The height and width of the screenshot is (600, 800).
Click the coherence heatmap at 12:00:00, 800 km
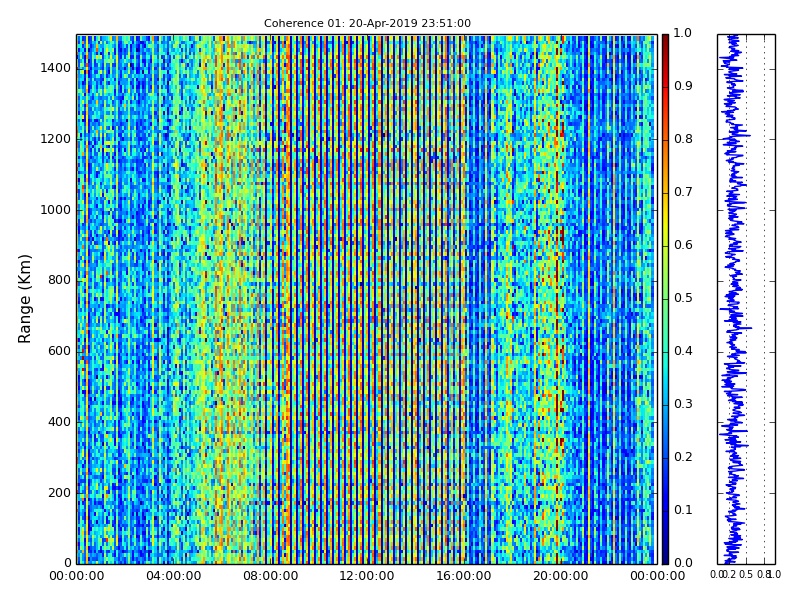367,281
